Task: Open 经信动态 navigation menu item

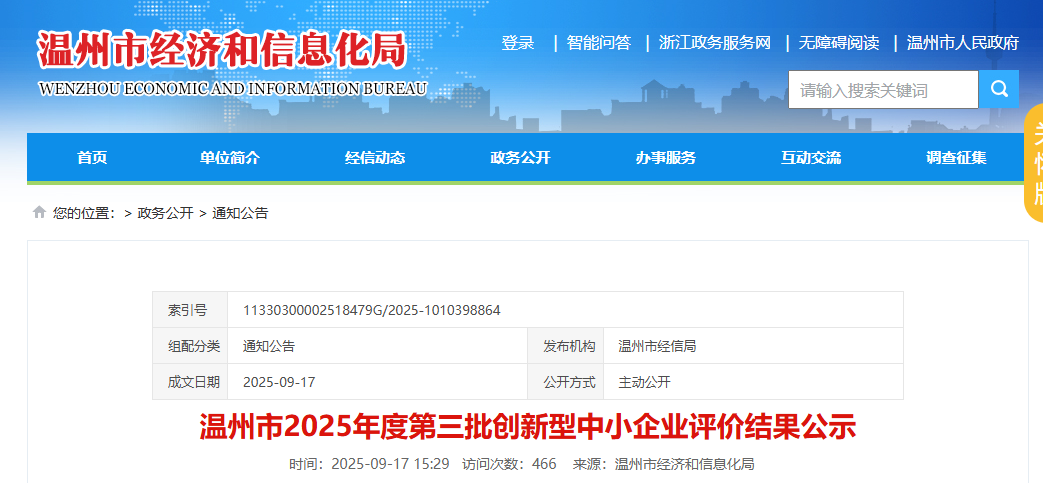Action: coord(375,158)
